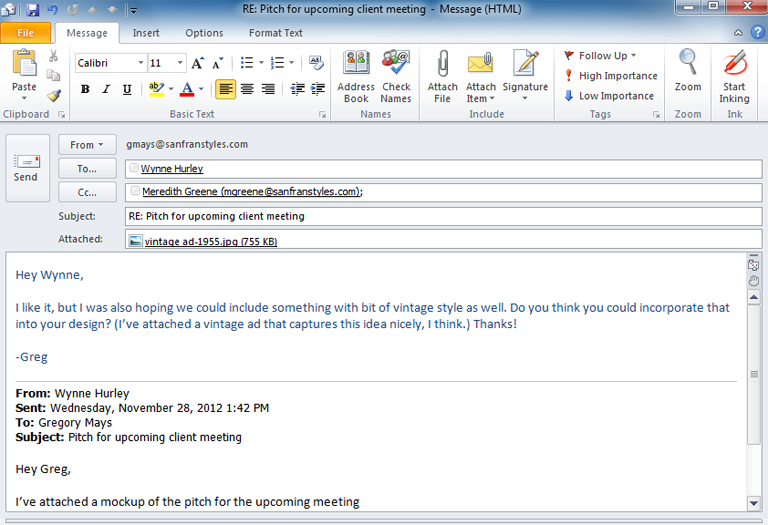Screen dimensions: 768x525
Task: Toggle italic text formatting
Action: coord(106,89)
